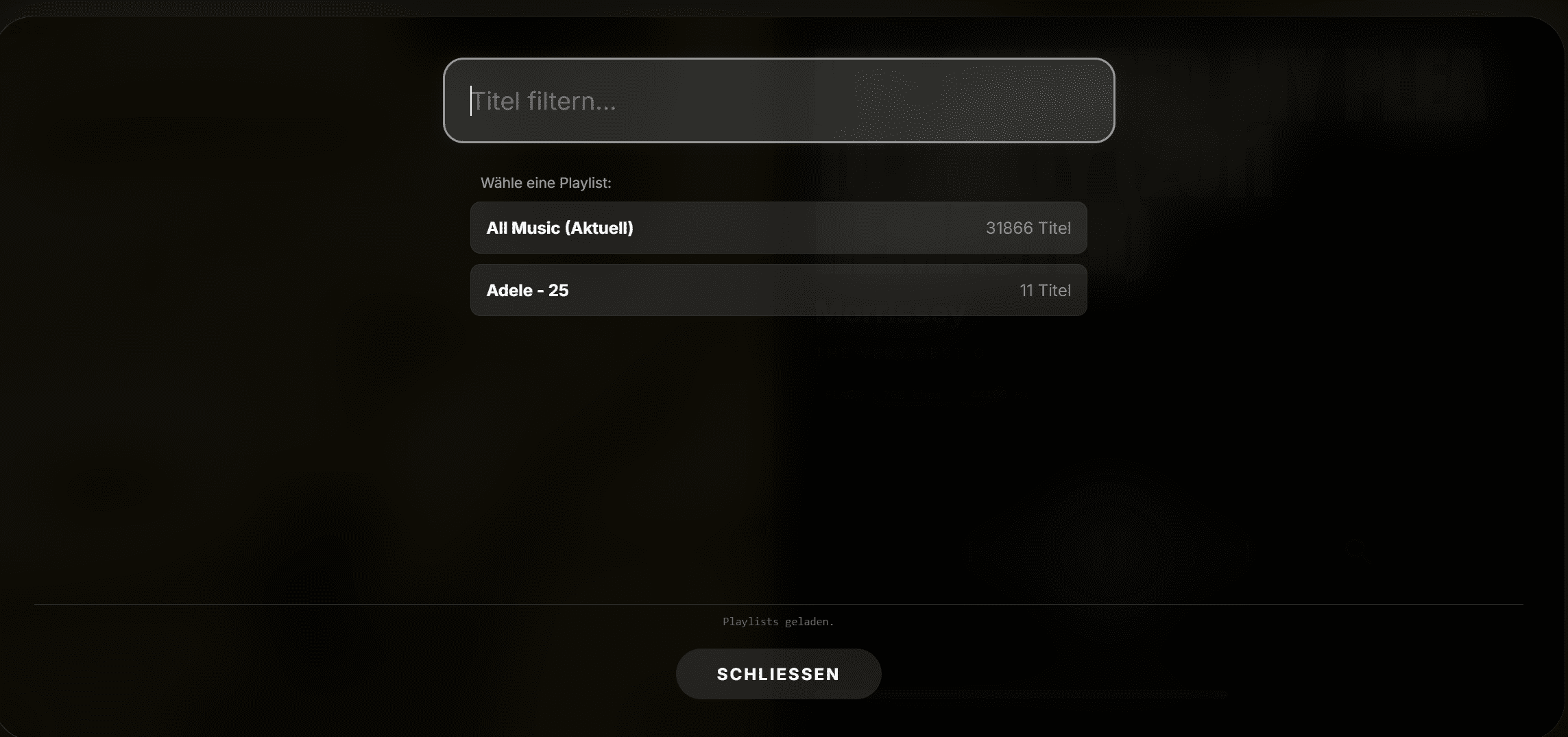Choose the playlist containing 31866 tracks

pos(778,228)
